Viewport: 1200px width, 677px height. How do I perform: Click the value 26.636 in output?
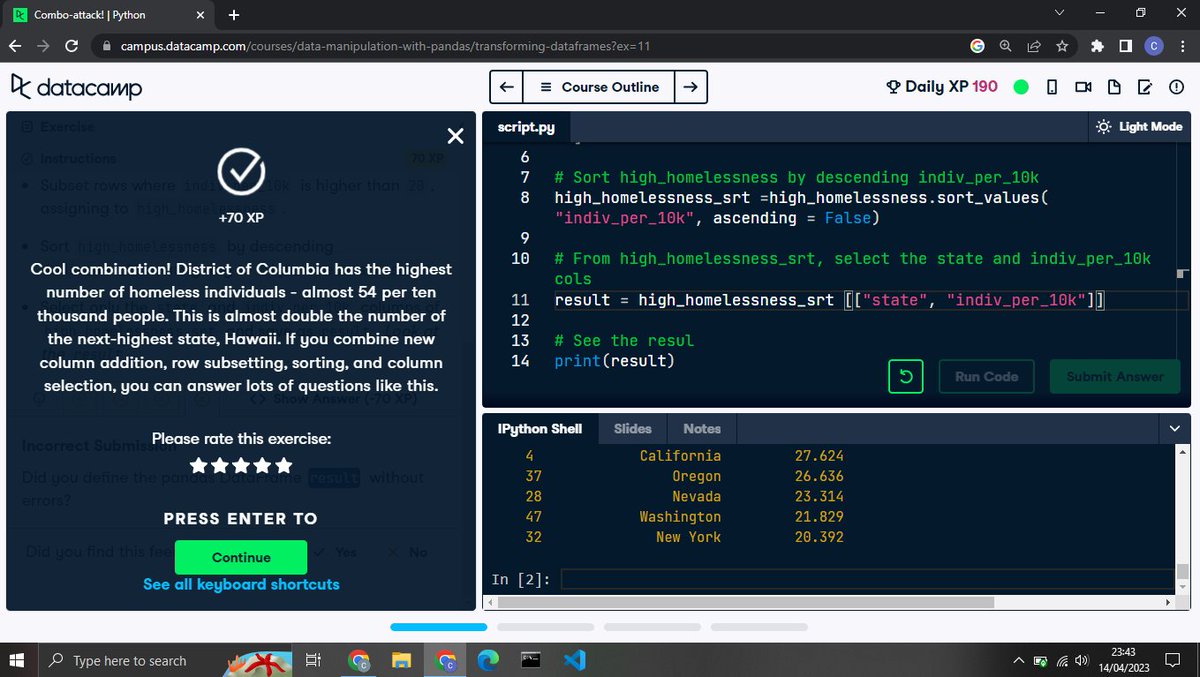(819, 476)
